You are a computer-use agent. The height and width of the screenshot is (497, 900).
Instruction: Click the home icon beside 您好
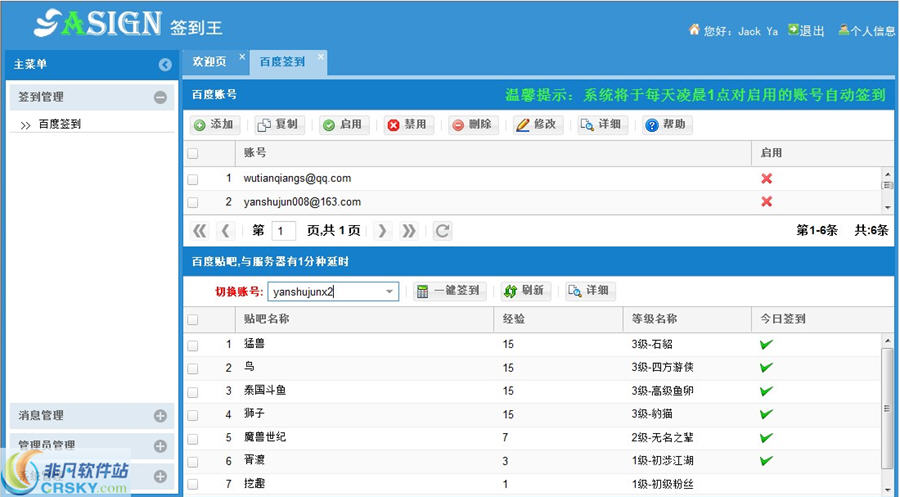[x=694, y=29]
